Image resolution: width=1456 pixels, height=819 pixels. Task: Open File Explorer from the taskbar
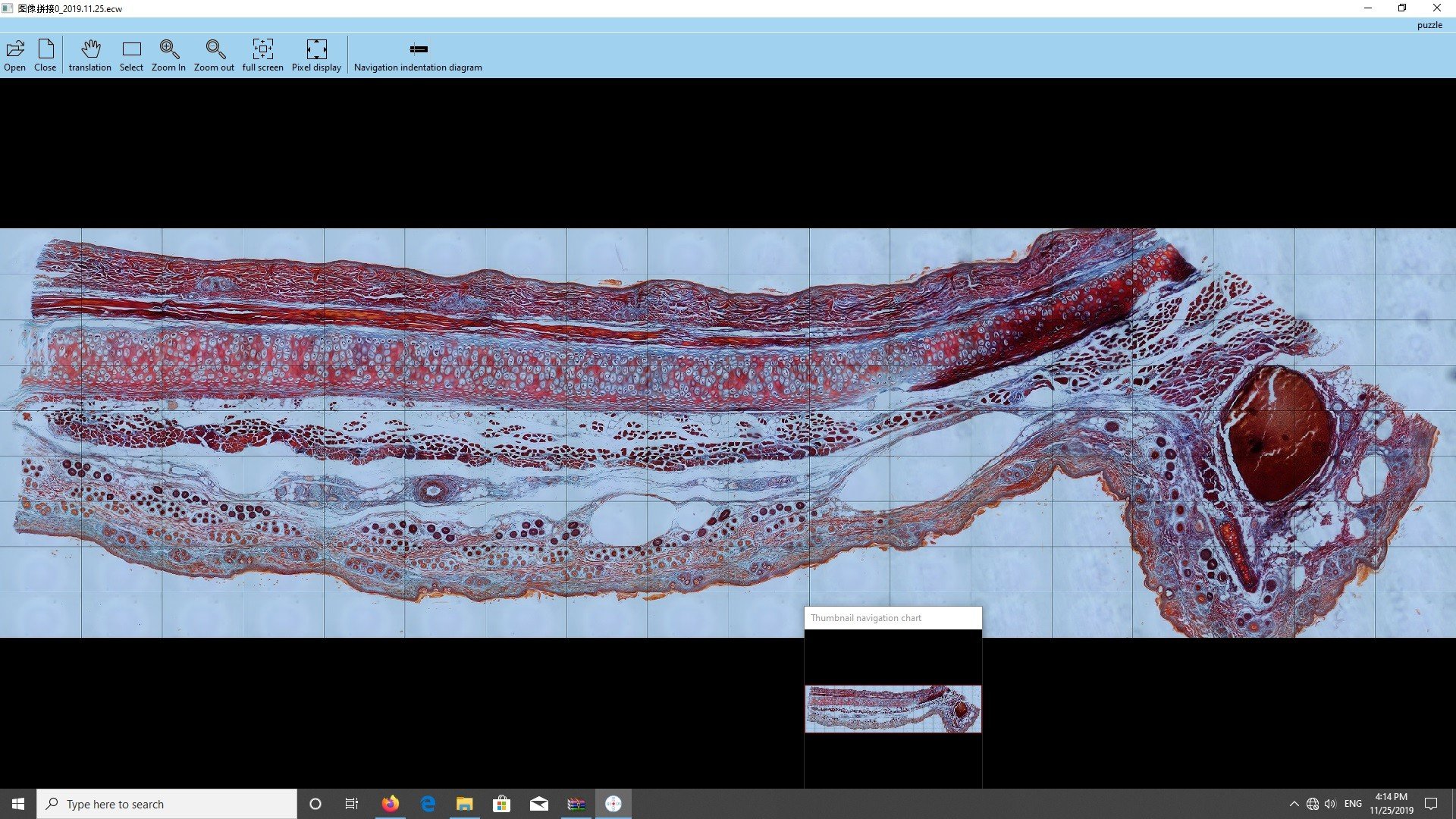point(465,804)
